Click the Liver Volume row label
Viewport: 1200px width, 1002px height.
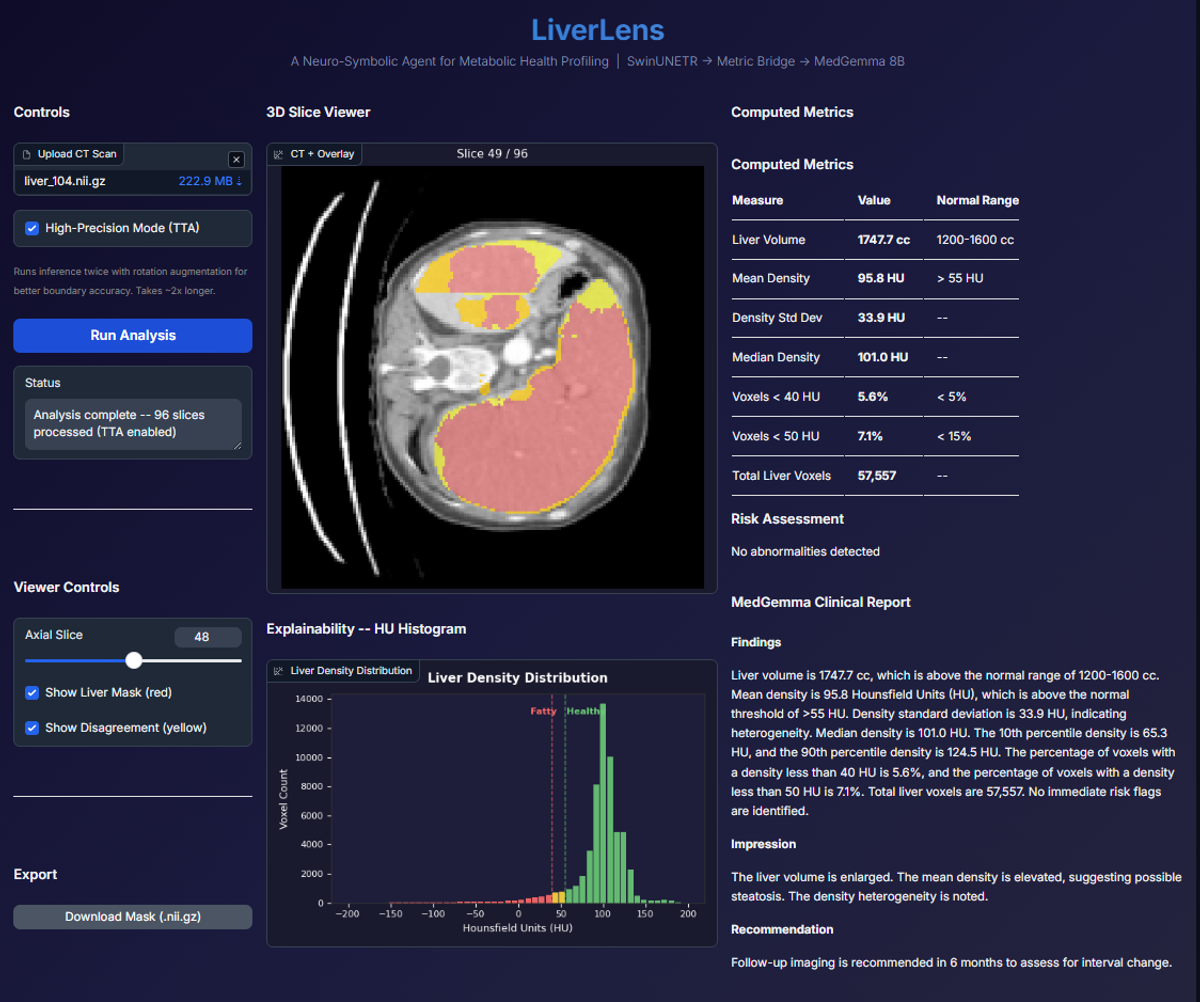click(769, 240)
